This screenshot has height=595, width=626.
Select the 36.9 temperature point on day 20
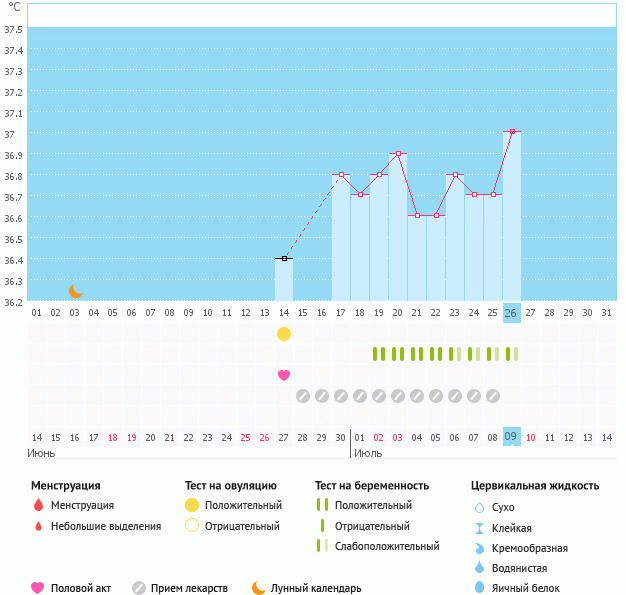point(398,153)
